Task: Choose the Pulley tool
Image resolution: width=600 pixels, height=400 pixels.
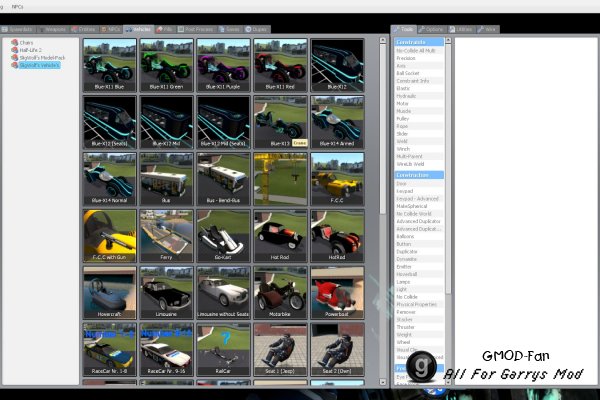Action: coord(419,119)
